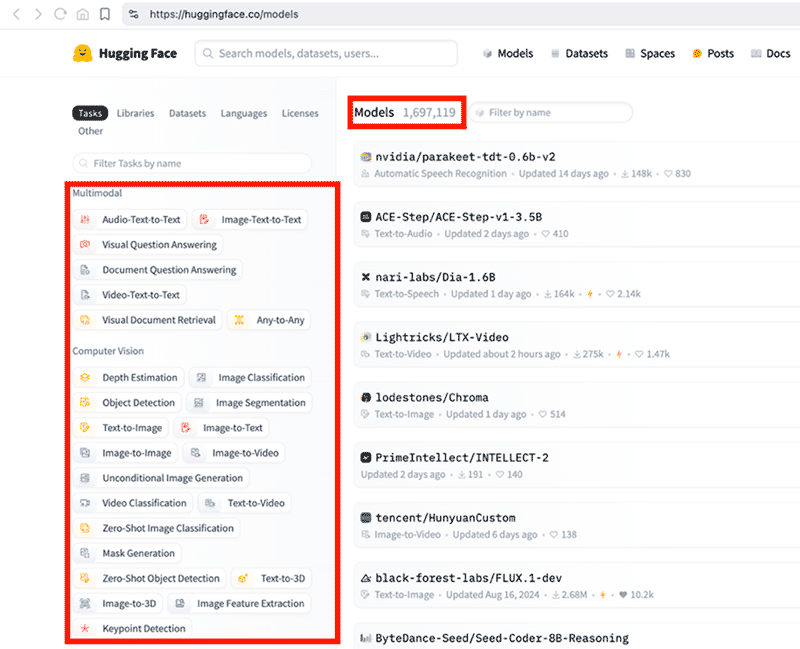Bookmark this page icon
This screenshot has width=800, height=649.
[105, 14]
